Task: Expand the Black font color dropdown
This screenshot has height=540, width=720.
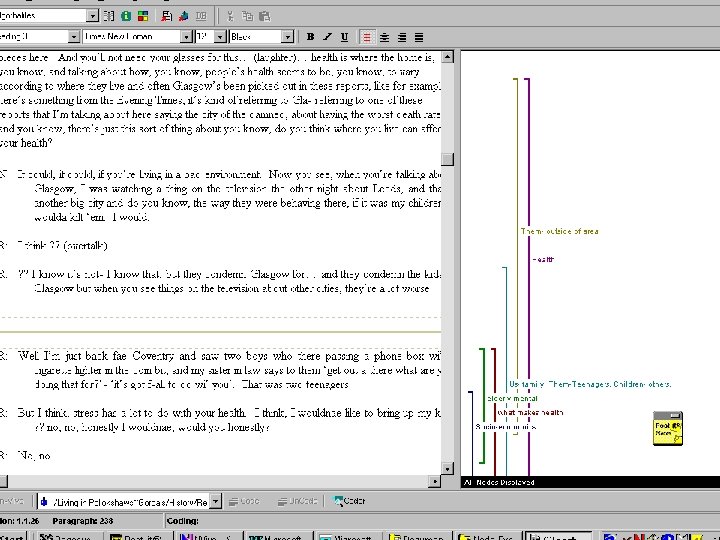Action: (x=287, y=37)
